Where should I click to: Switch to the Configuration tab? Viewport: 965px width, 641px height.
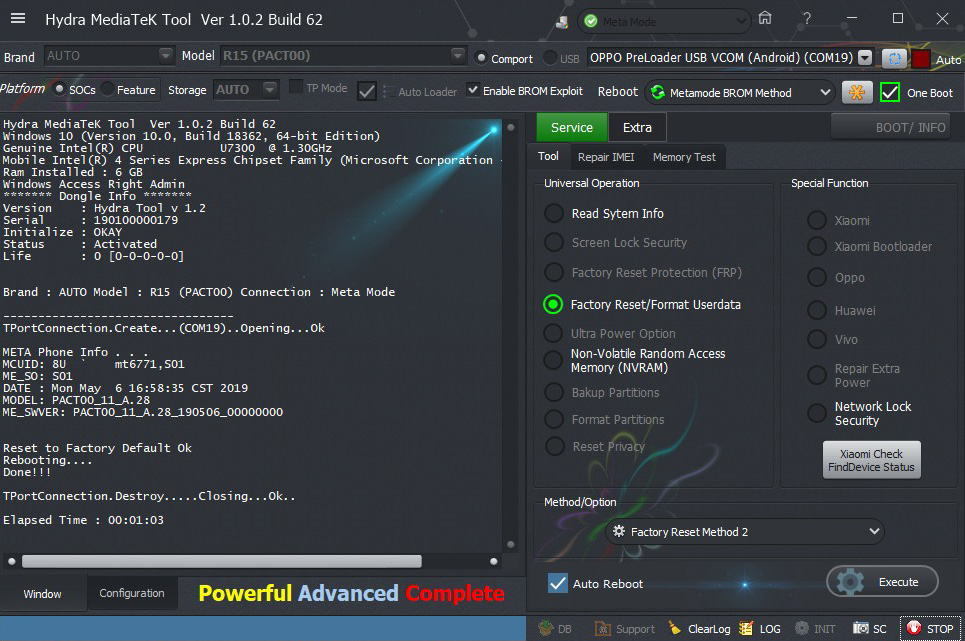click(x=132, y=593)
